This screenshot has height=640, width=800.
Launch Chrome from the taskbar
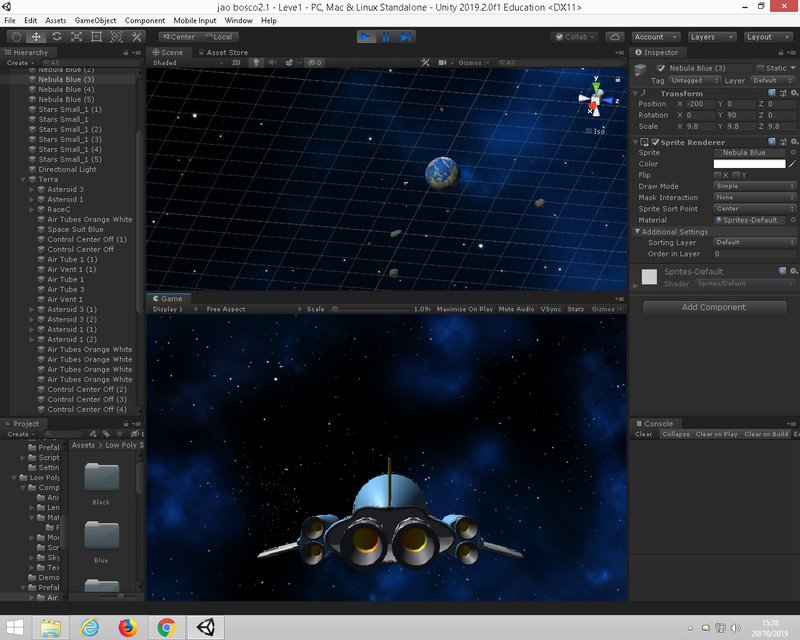(167, 627)
